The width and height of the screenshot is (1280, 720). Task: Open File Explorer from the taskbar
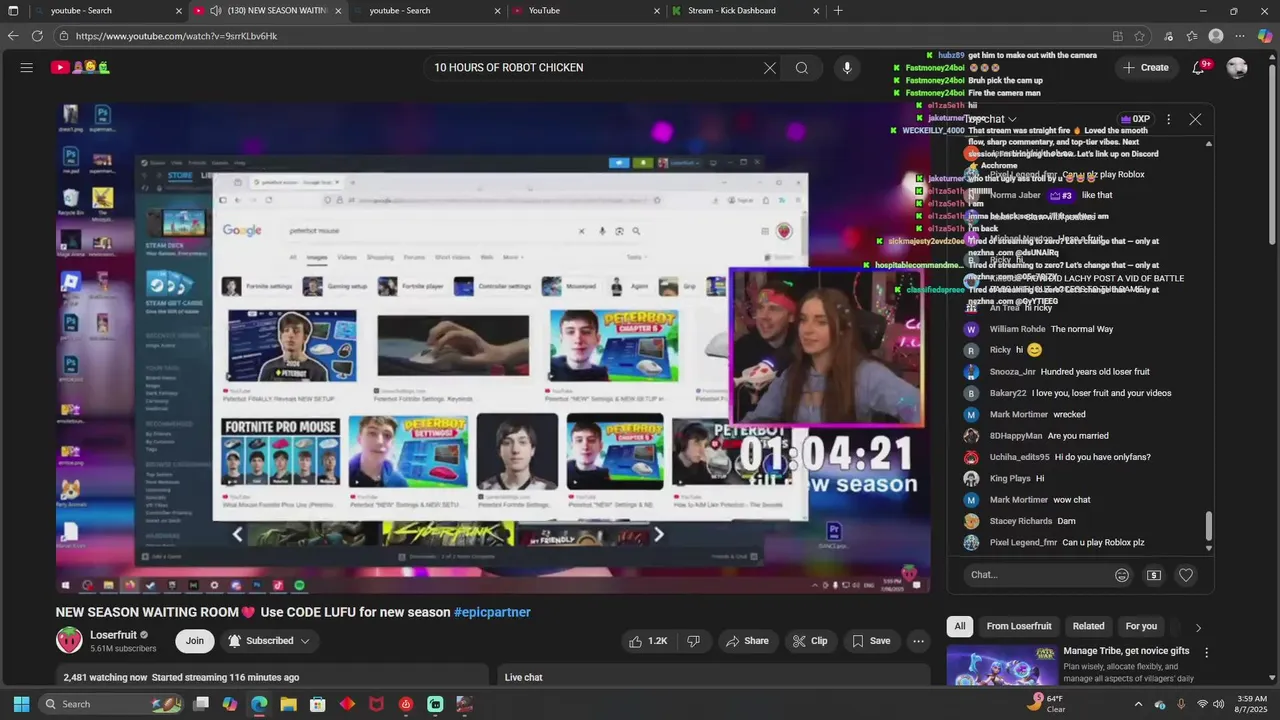pos(288,704)
